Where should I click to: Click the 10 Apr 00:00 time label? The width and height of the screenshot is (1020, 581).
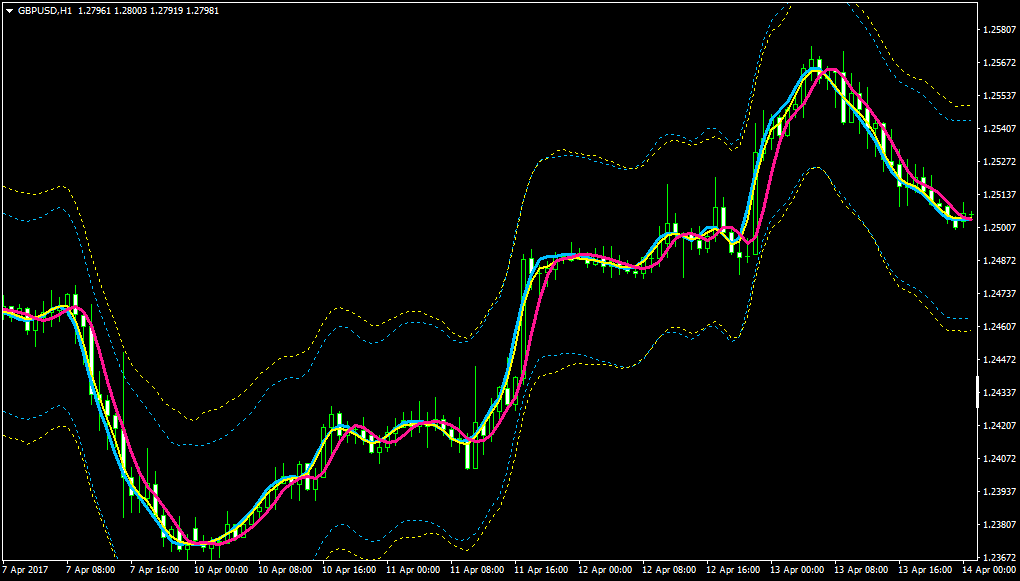pos(219,570)
